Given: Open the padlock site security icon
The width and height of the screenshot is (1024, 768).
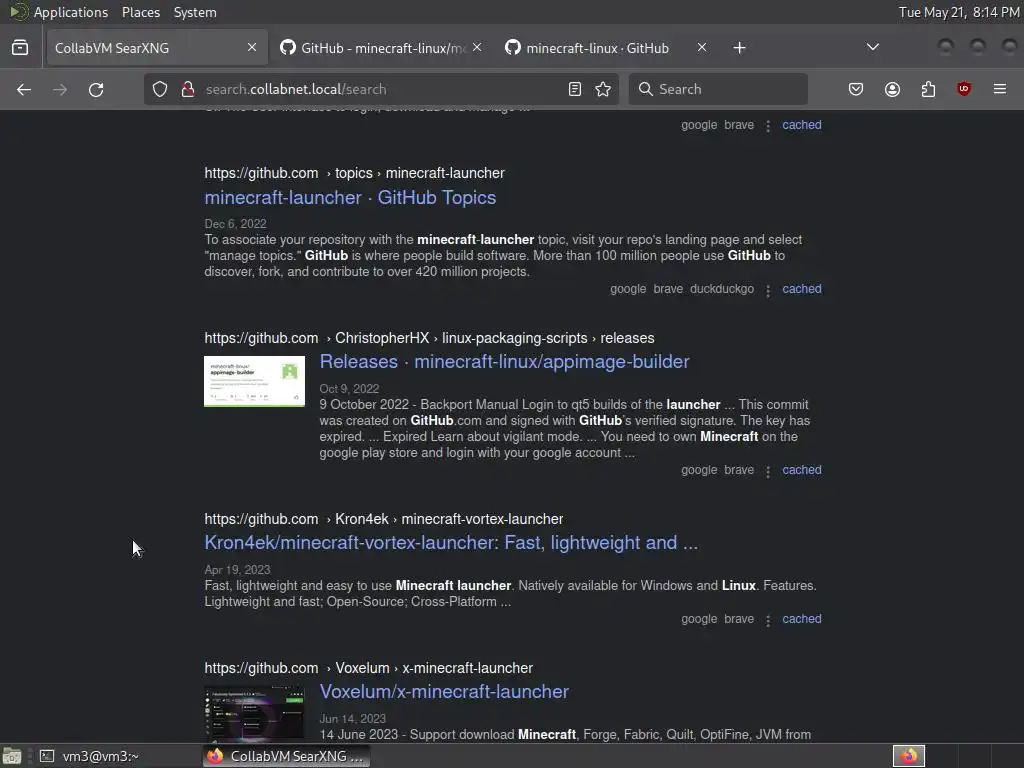Looking at the screenshot, I should point(188,89).
